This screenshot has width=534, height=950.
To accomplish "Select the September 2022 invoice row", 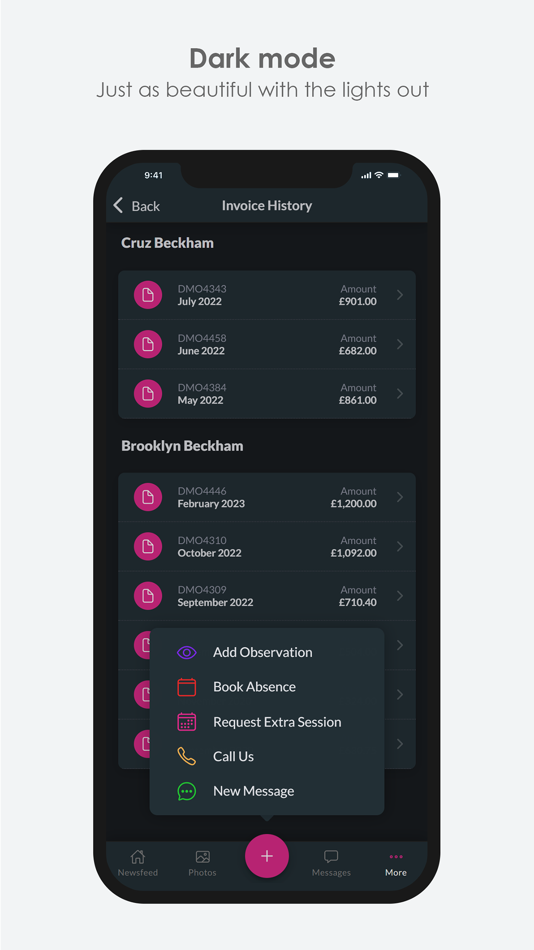I will click(267, 596).
